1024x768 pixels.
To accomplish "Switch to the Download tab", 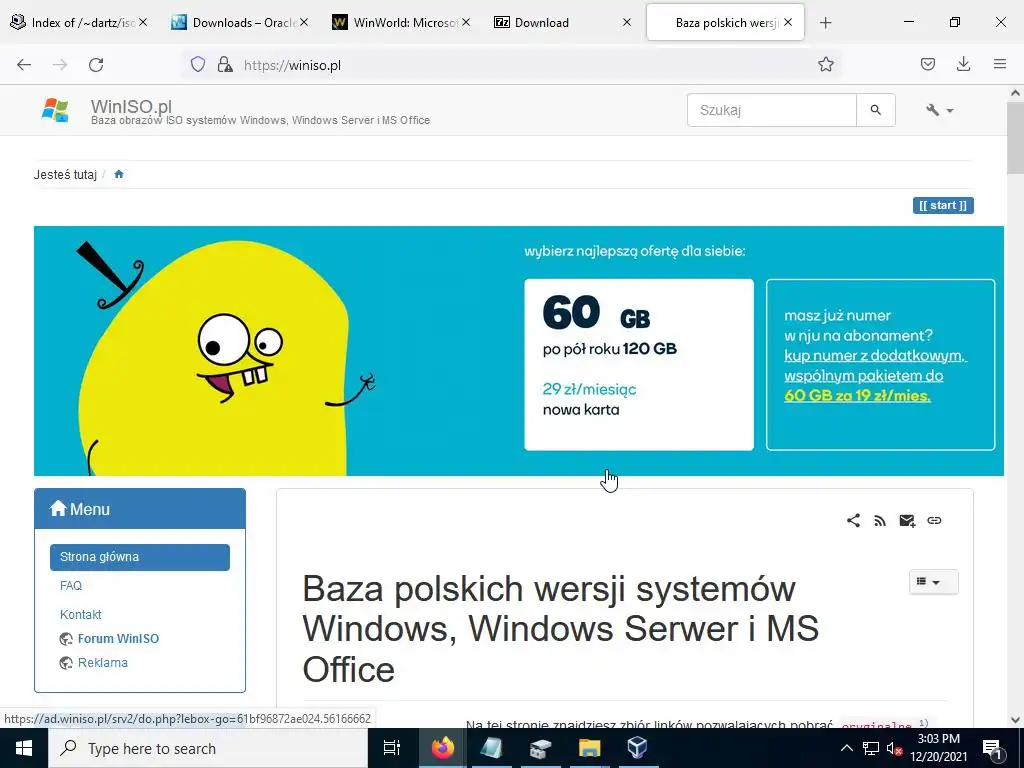I will pyautogui.click(x=562, y=22).
